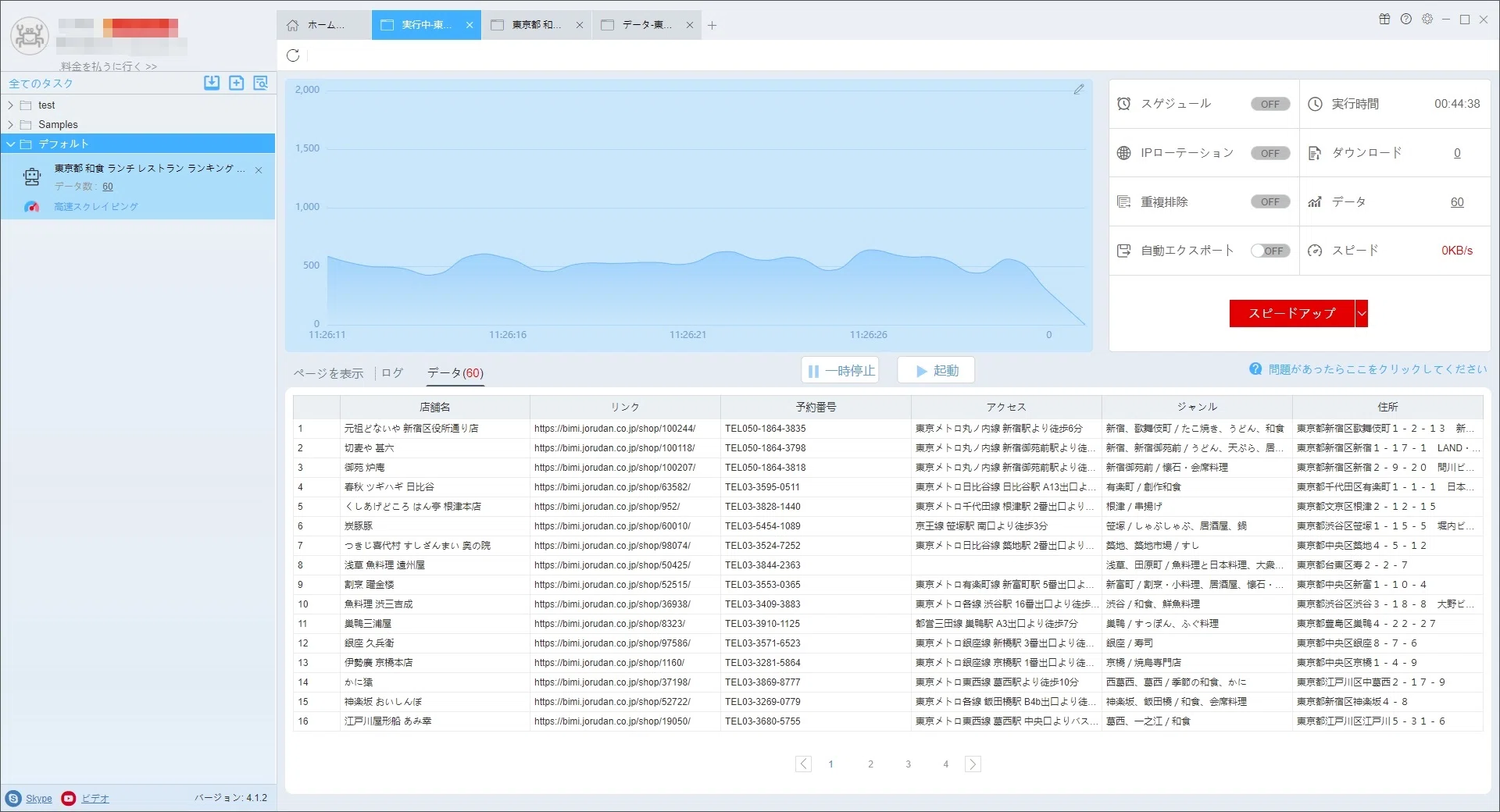This screenshot has width=1500, height=812.
Task: Click the data count 60 link in panel
Action: tap(1457, 202)
